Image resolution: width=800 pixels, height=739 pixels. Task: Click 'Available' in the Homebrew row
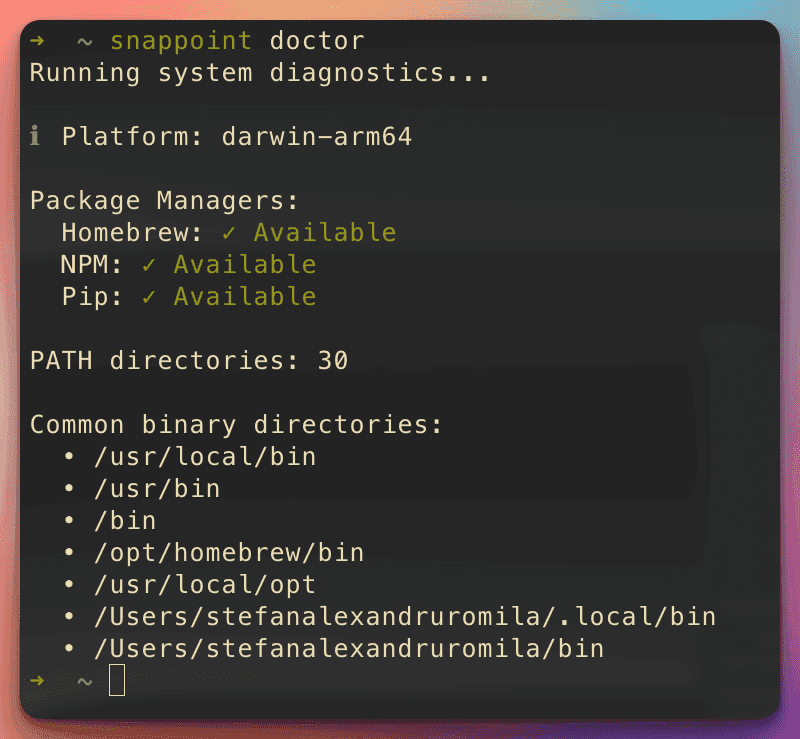pos(325,232)
